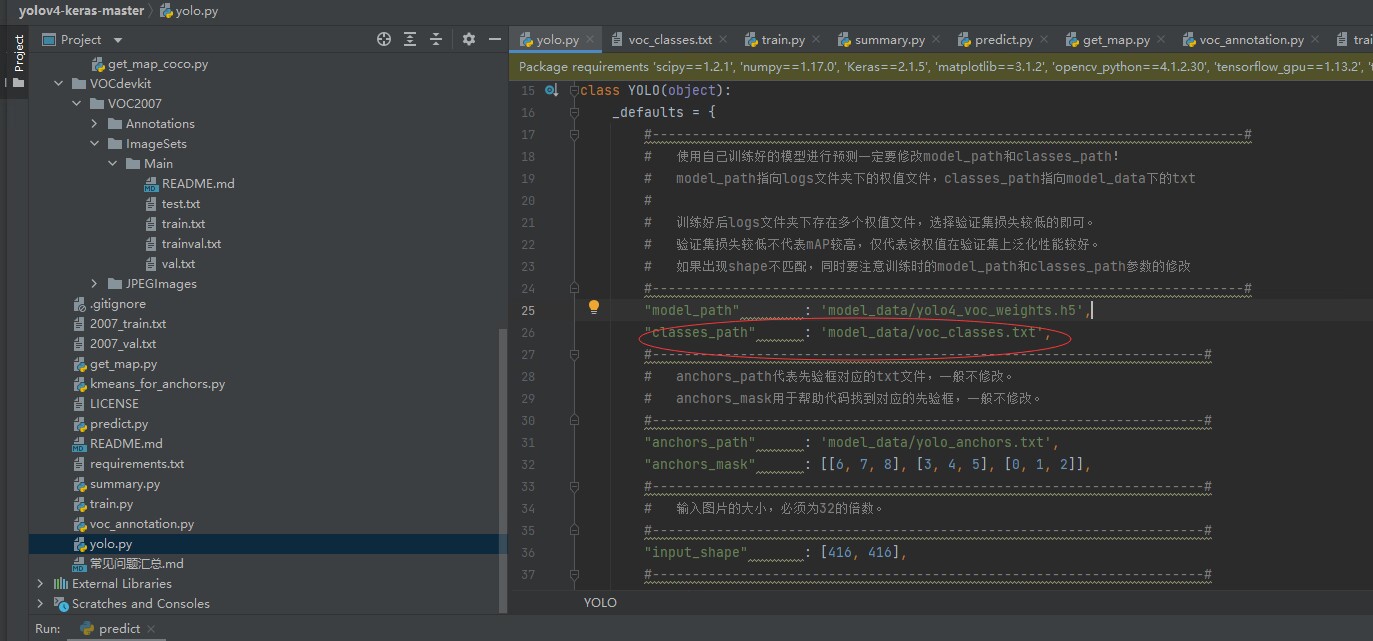Screen dimensions: 1373x641
Task: Fold the class YOLO block at line 15
Action: tap(574, 91)
